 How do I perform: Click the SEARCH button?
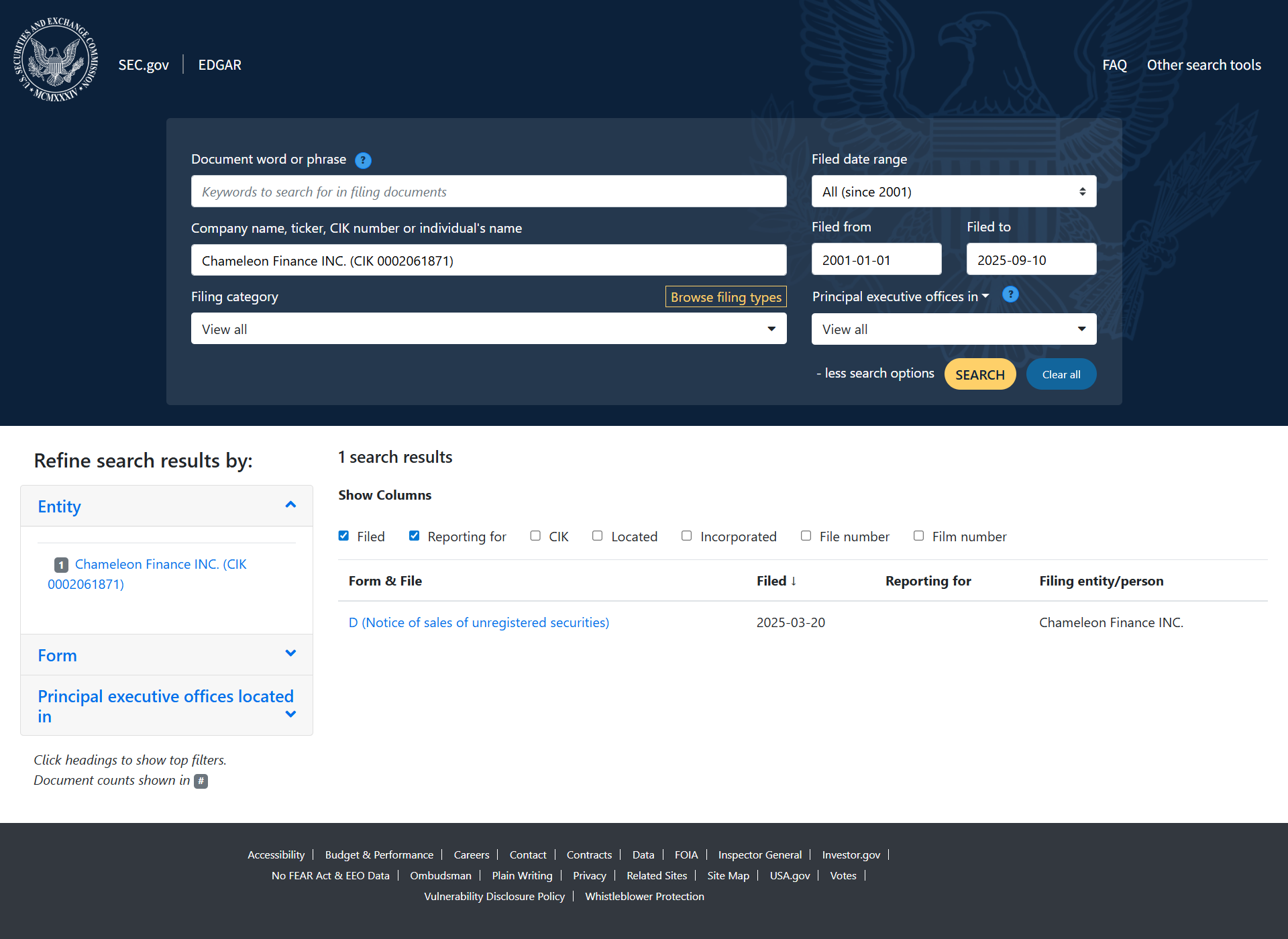[x=980, y=374]
